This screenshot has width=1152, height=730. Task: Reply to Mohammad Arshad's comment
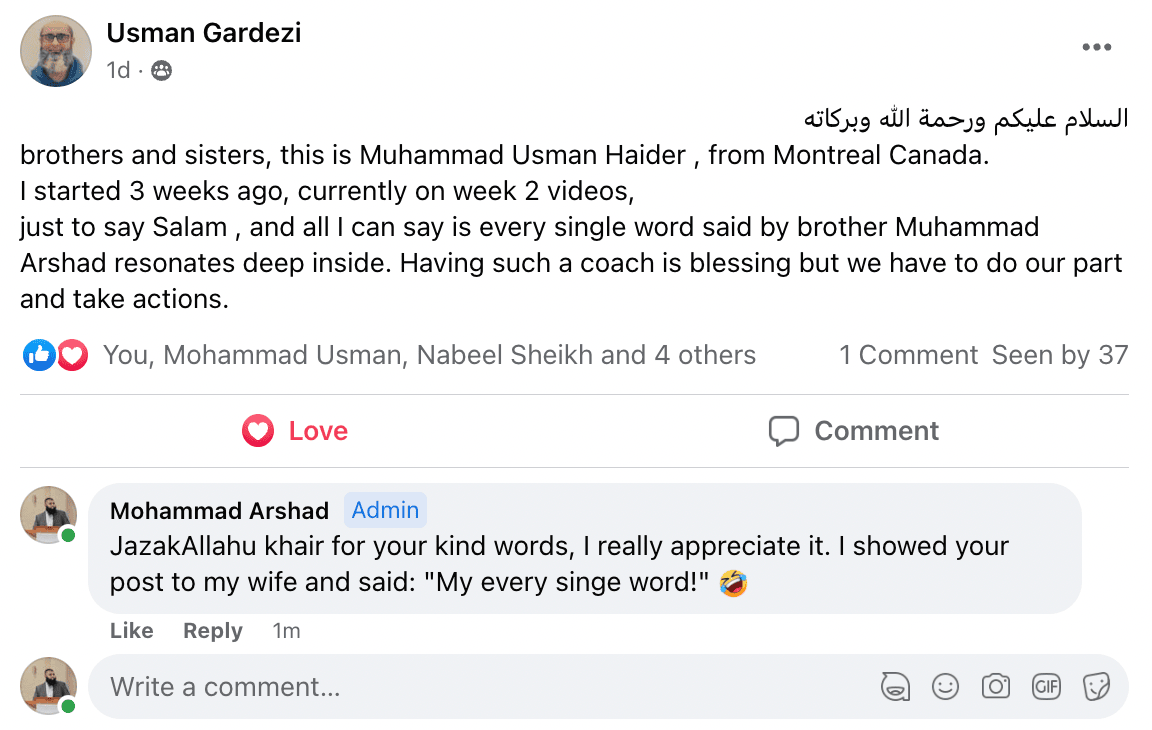[x=213, y=631]
